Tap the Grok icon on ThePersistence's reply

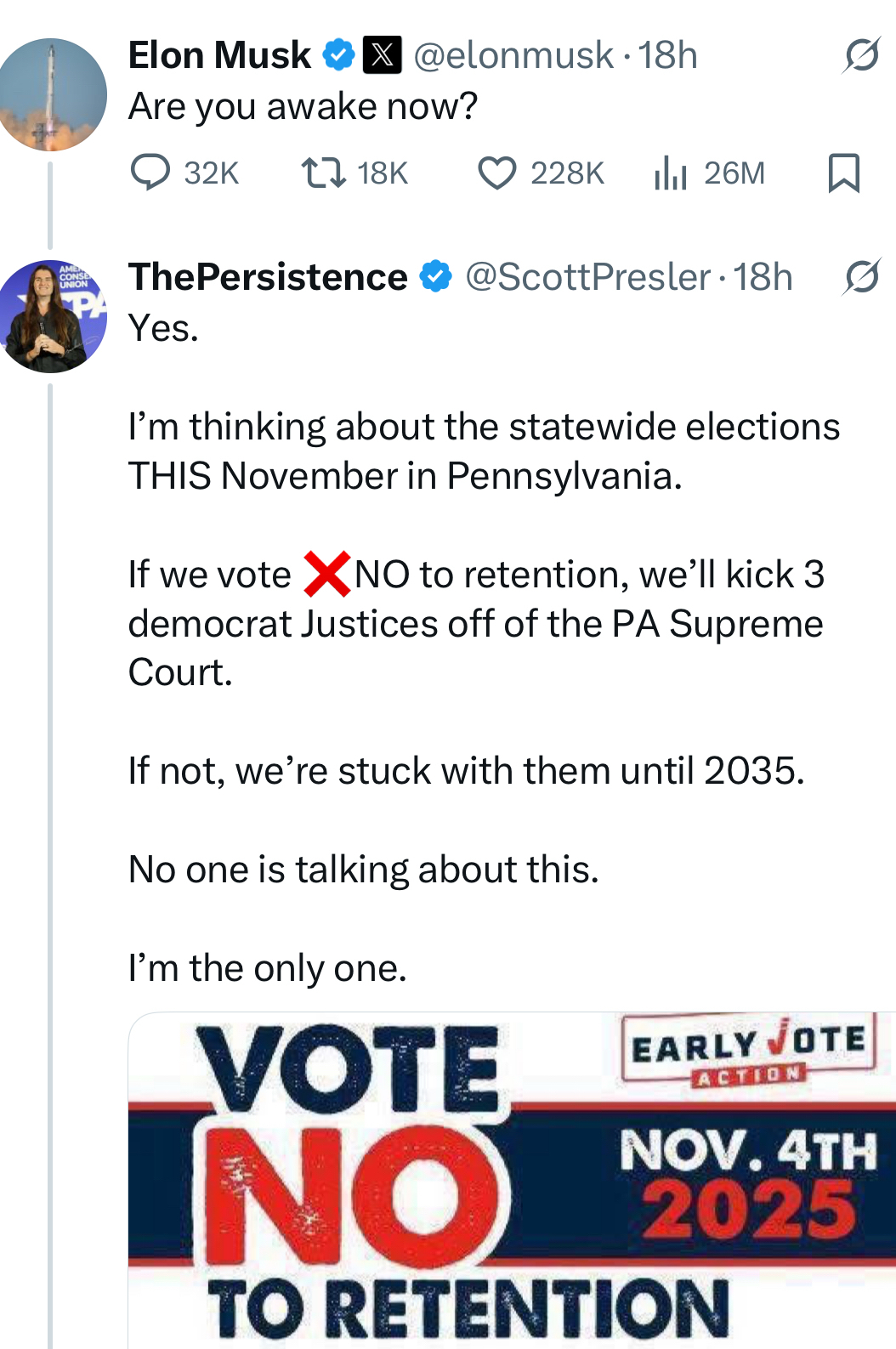pos(861,277)
